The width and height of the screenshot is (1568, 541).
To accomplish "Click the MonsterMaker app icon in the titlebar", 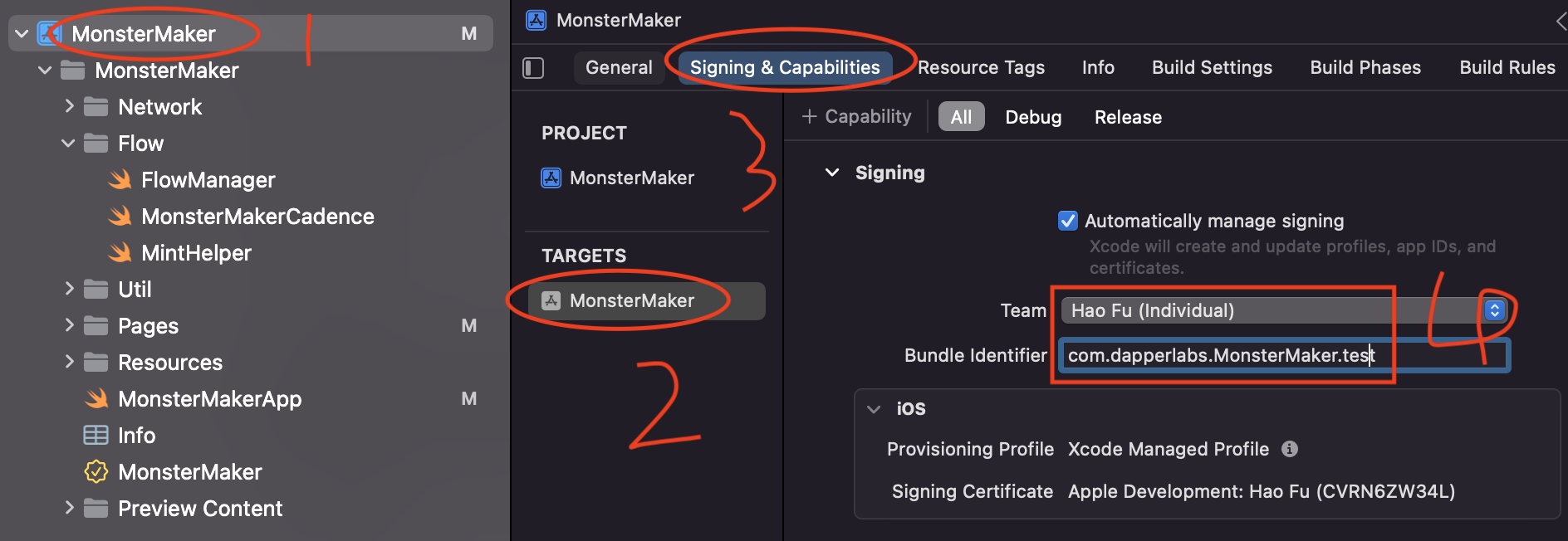I will point(537,19).
